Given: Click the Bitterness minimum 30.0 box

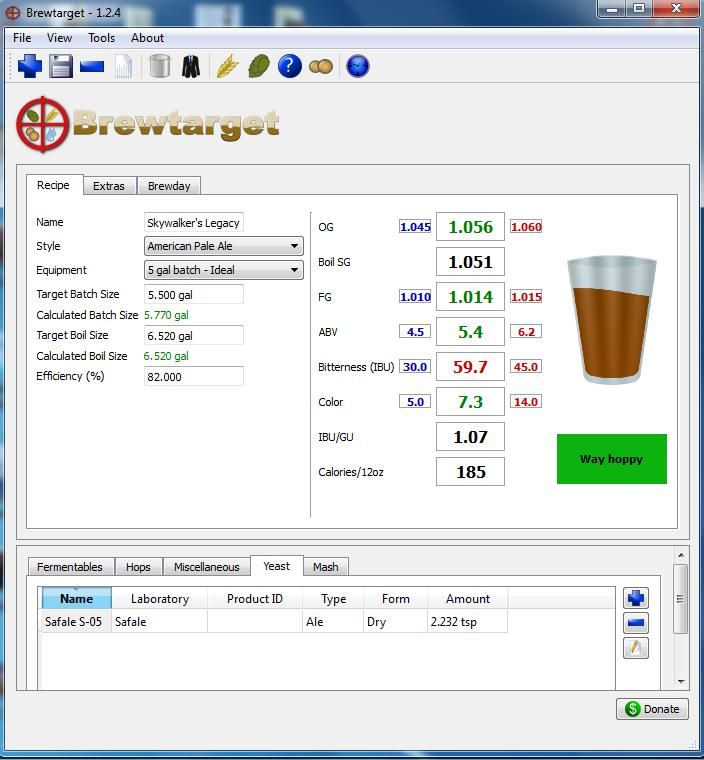Looking at the screenshot, I should tap(415, 366).
